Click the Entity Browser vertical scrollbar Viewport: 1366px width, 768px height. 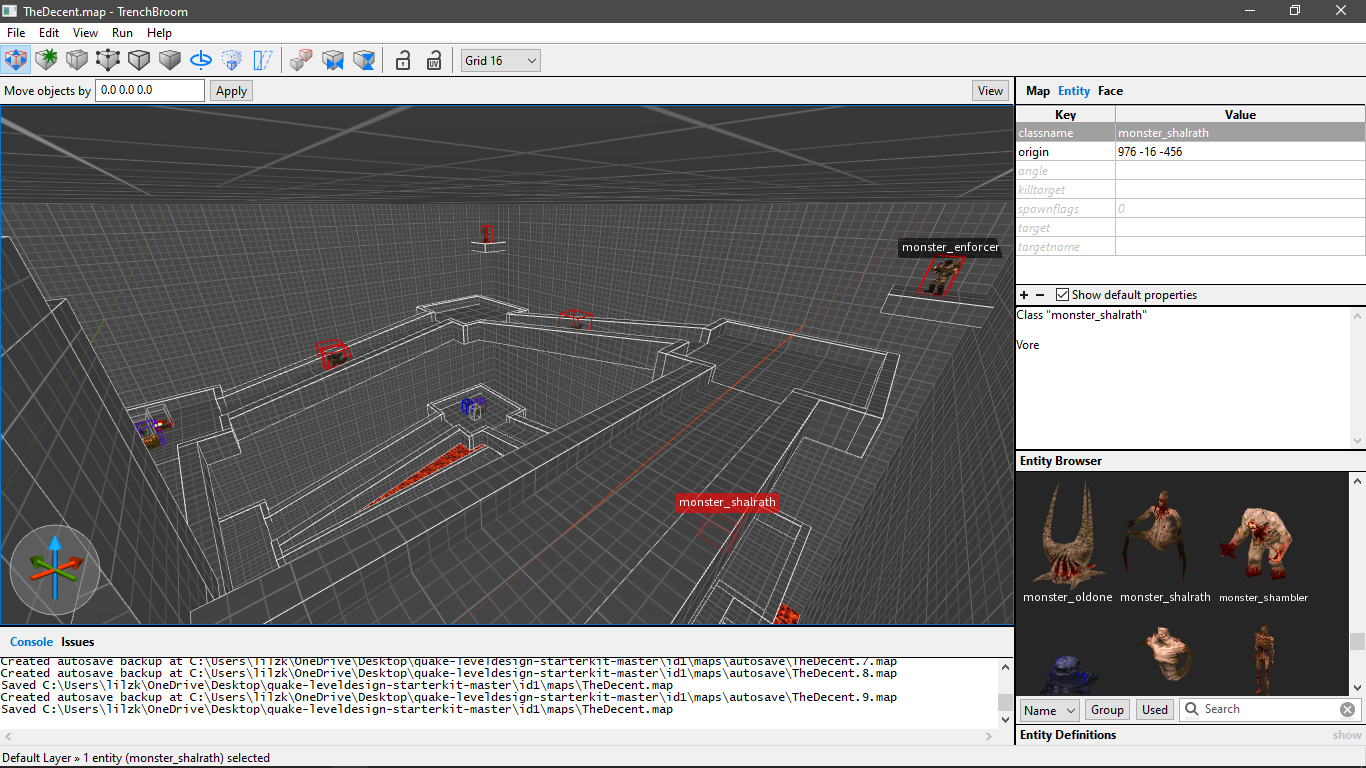[1357, 582]
